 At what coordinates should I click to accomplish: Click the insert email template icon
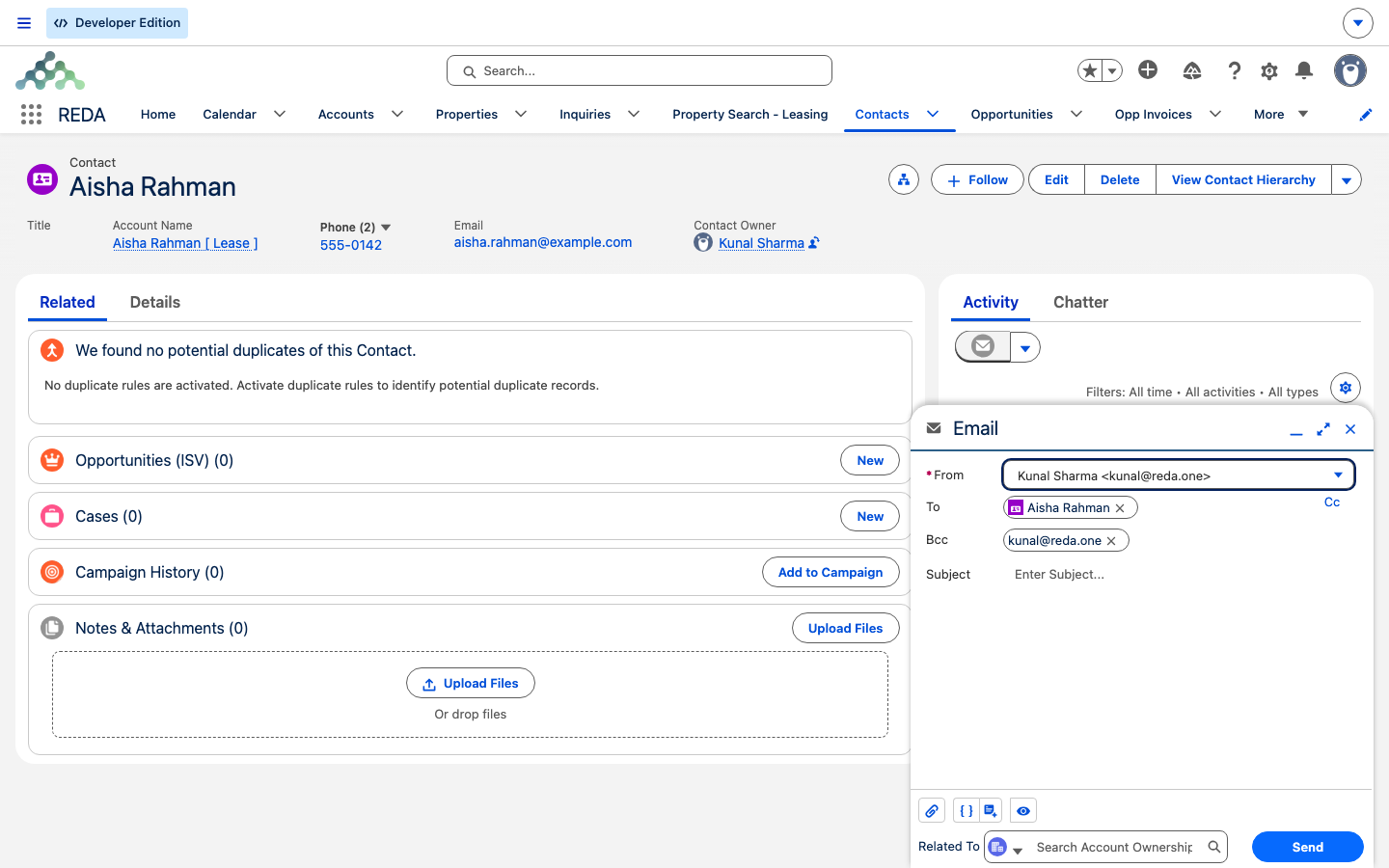[x=991, y=811]
